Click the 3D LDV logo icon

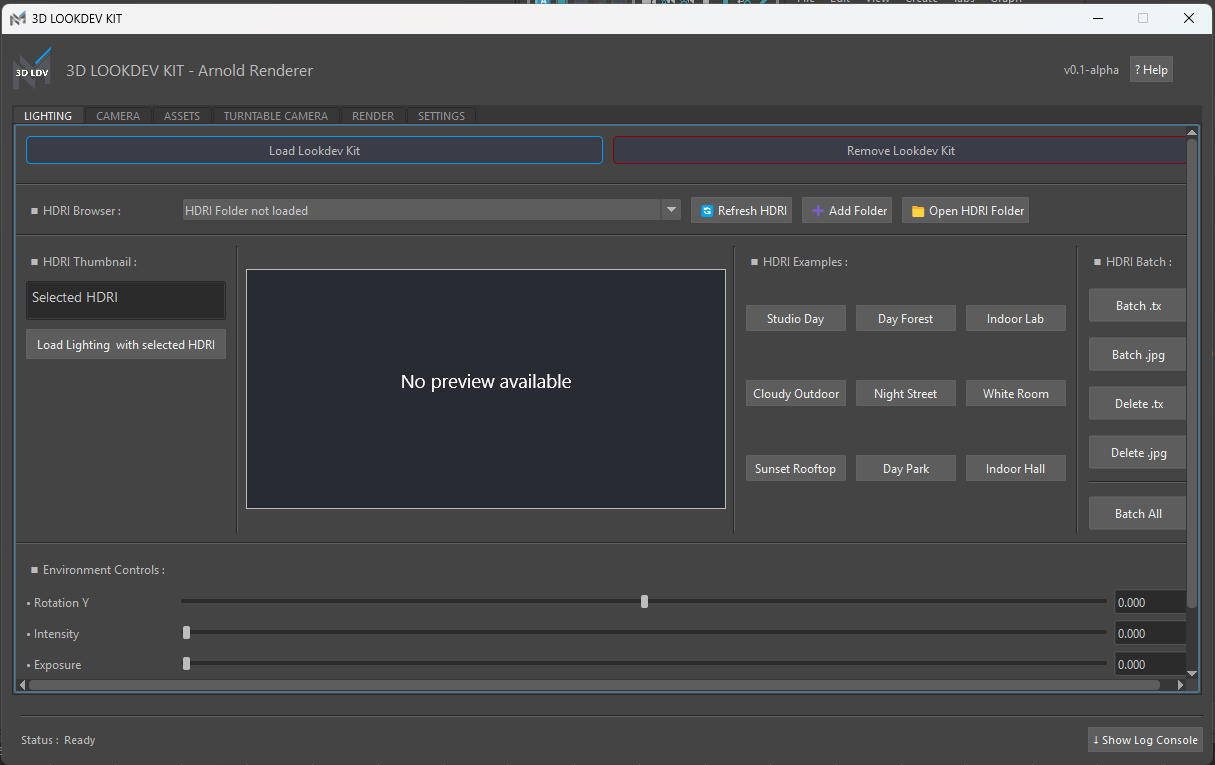(x=31, y=70)
